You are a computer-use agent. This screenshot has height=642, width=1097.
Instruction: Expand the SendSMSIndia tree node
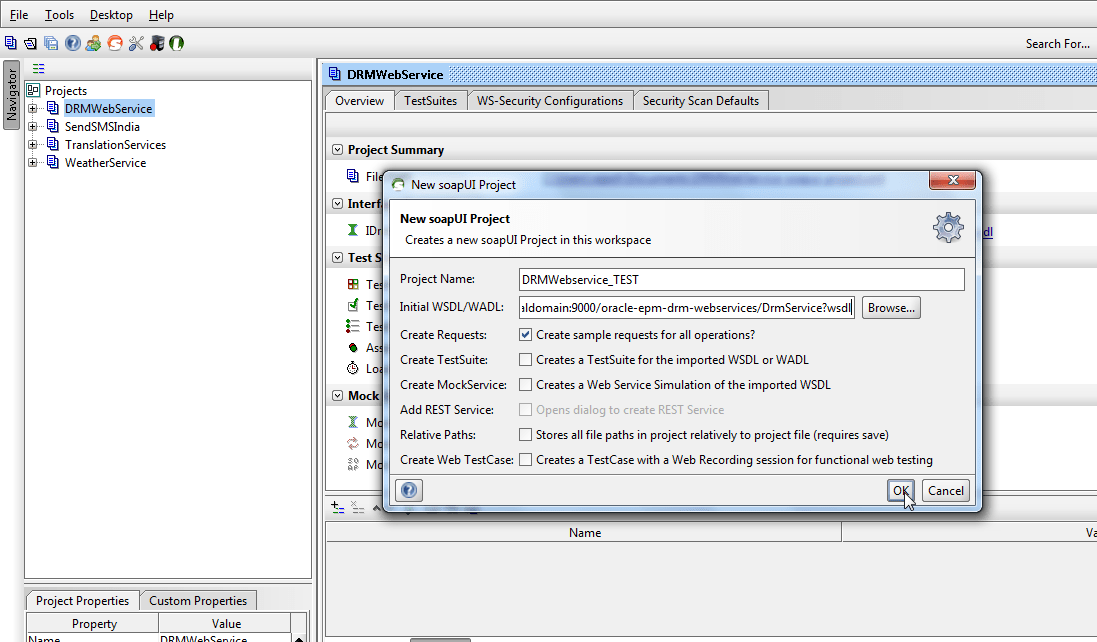coord(32,127)
